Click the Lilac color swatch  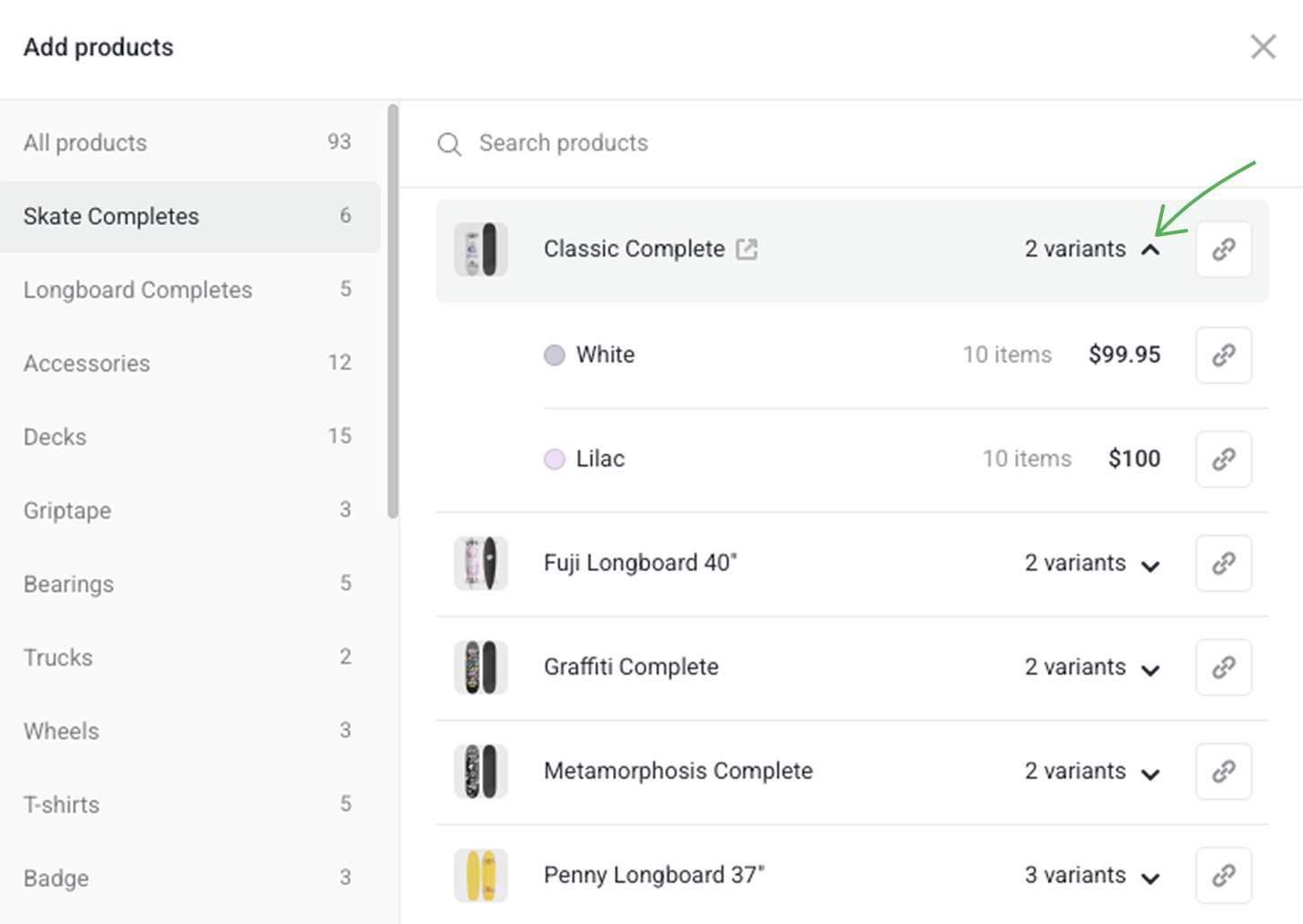click(555, 459)
